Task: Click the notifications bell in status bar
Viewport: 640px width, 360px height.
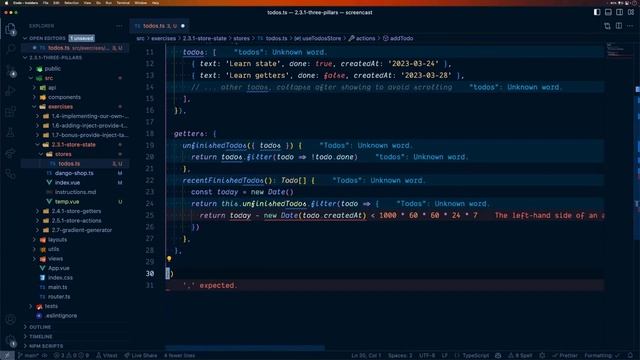Action: (x=631, y=356)
